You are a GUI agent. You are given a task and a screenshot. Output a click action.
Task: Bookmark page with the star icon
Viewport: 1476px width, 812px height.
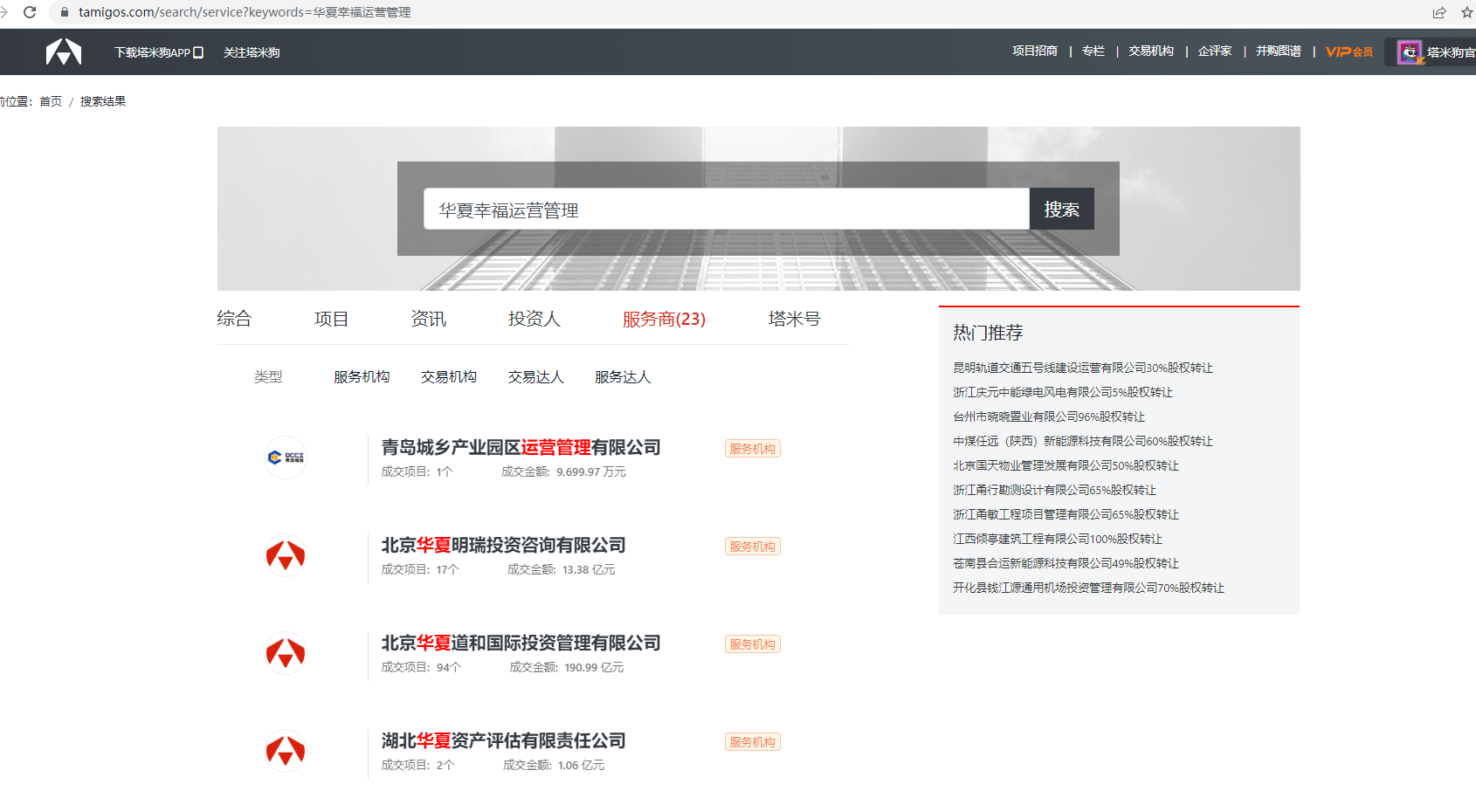1467,12
